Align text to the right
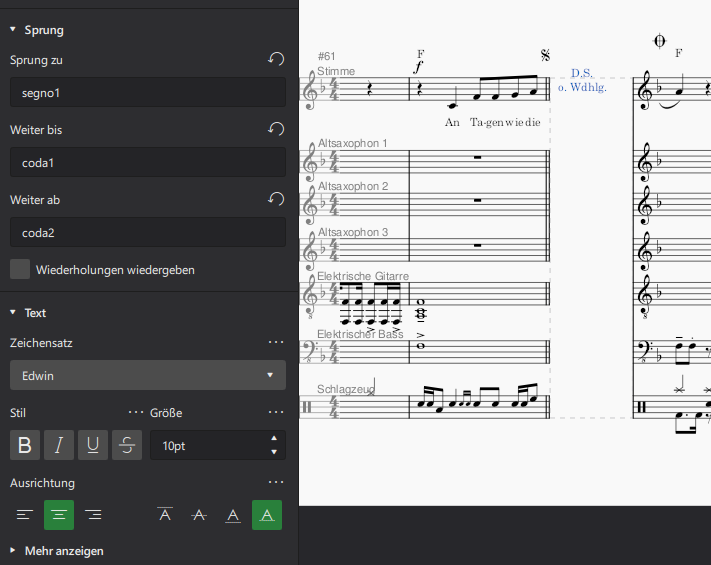The image size is (711, 565). coord(93,515)
